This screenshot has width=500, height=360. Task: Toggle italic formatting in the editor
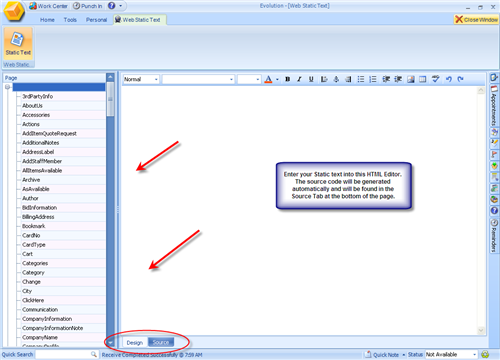pos(299,79)
